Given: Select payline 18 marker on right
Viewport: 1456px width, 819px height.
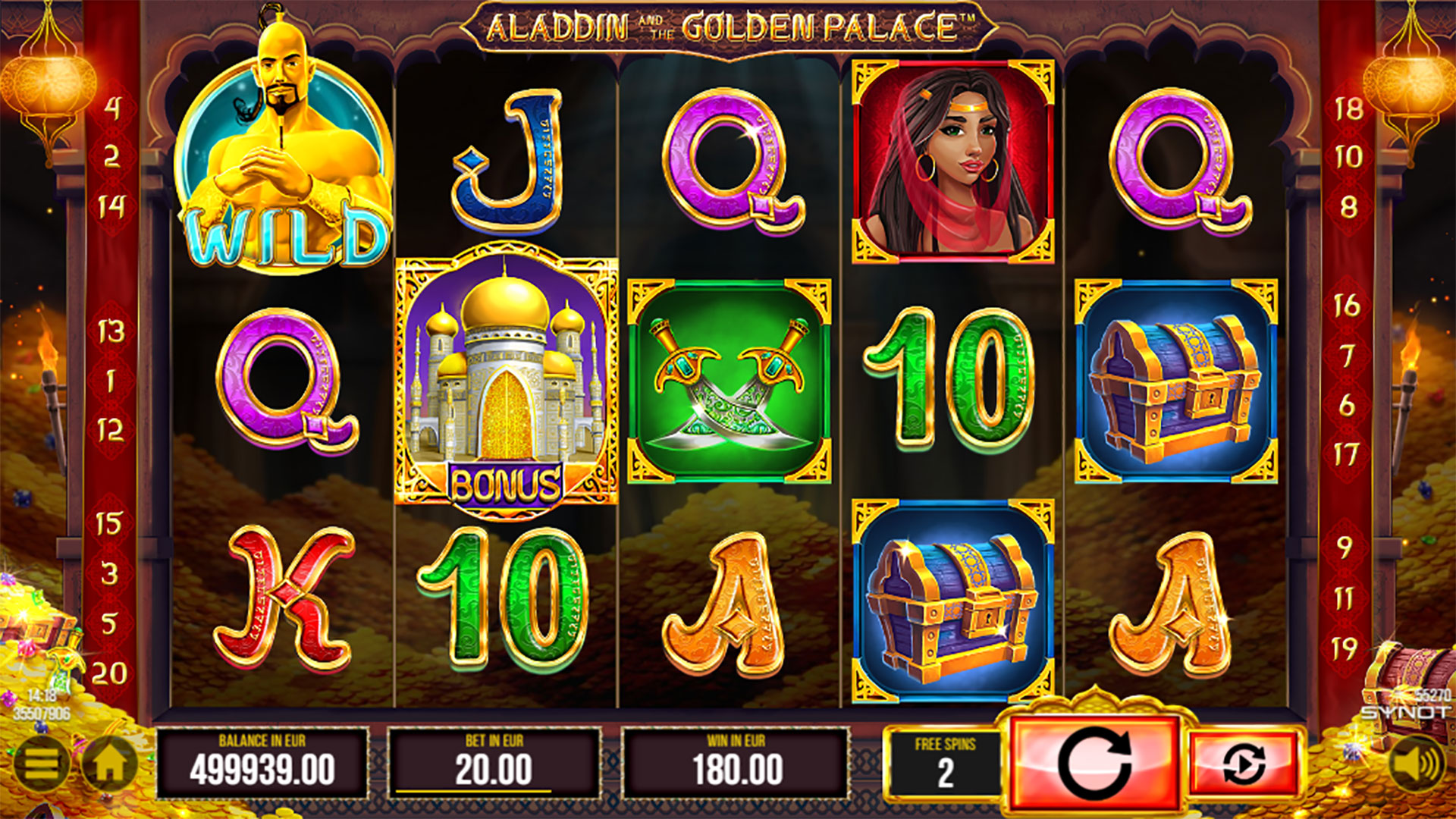Looking at the screenshot, I should click(x=1348, y=109).
